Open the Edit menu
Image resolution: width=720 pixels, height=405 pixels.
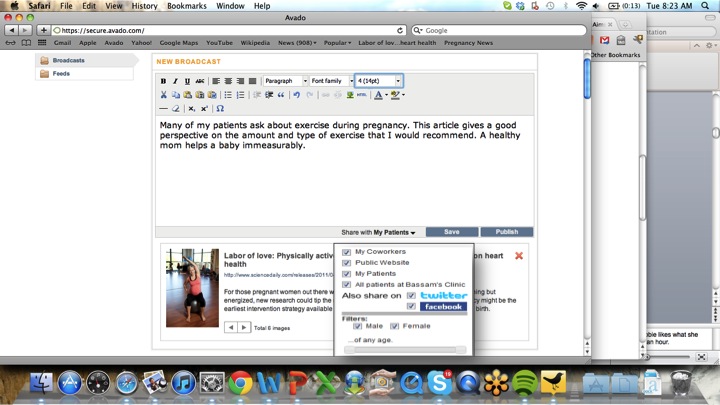pyautogui.click(x=89, y=6)
